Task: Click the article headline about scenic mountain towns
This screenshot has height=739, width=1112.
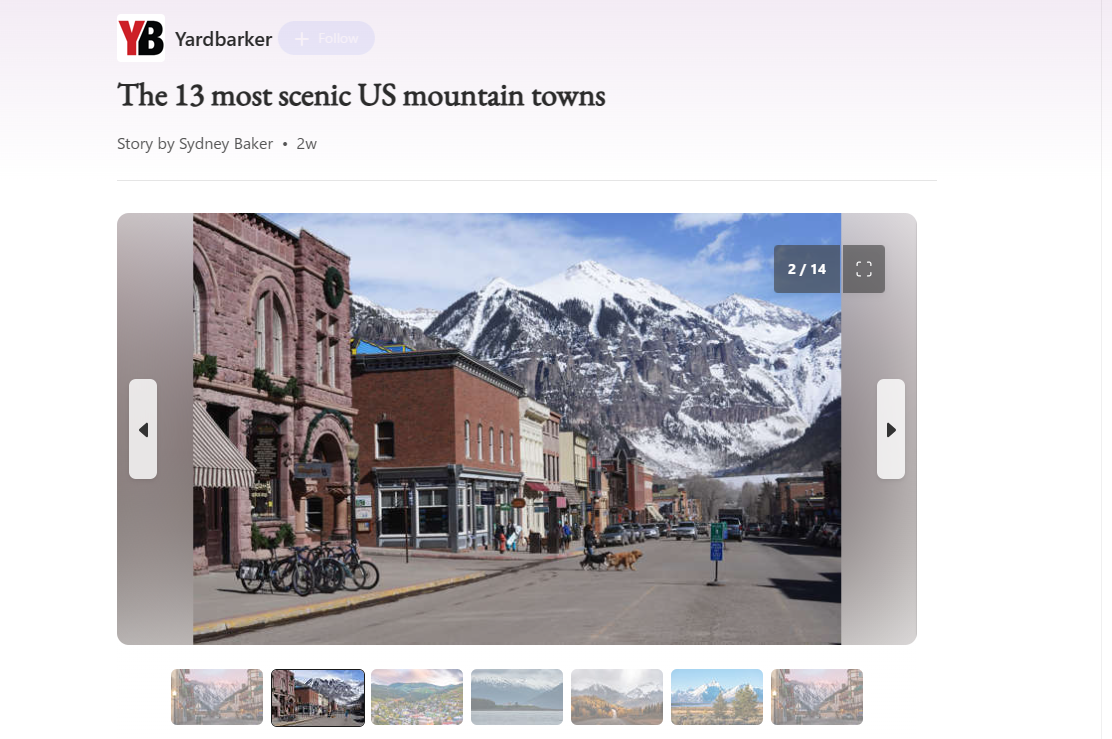Action: pyautogui.click(x=361, y=96)
